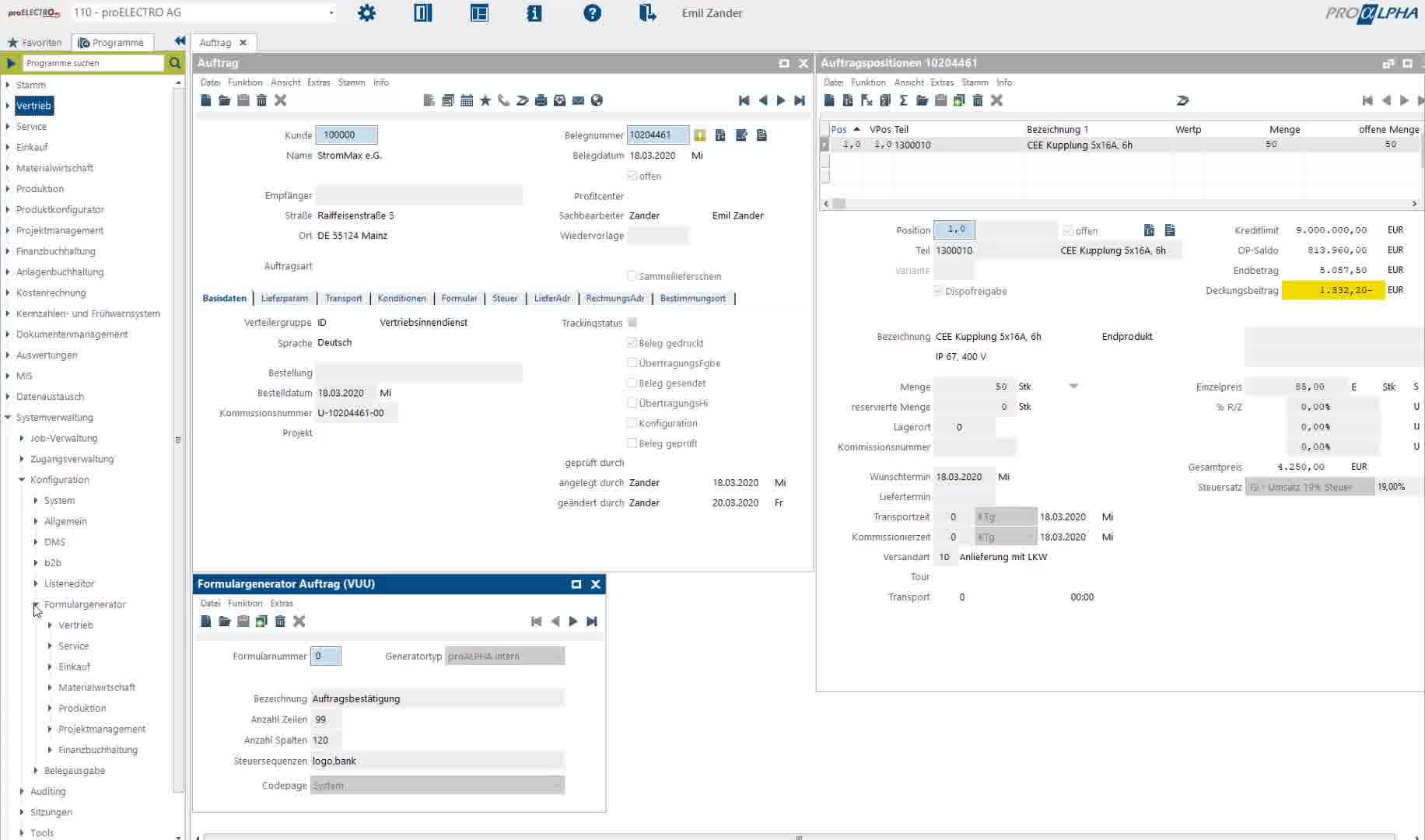Click the save icon in Formulargenerator toolbar
Image resolution: width=1425 pixels, height=840 pixels.
pyautogui.click(x=243, y=621)
